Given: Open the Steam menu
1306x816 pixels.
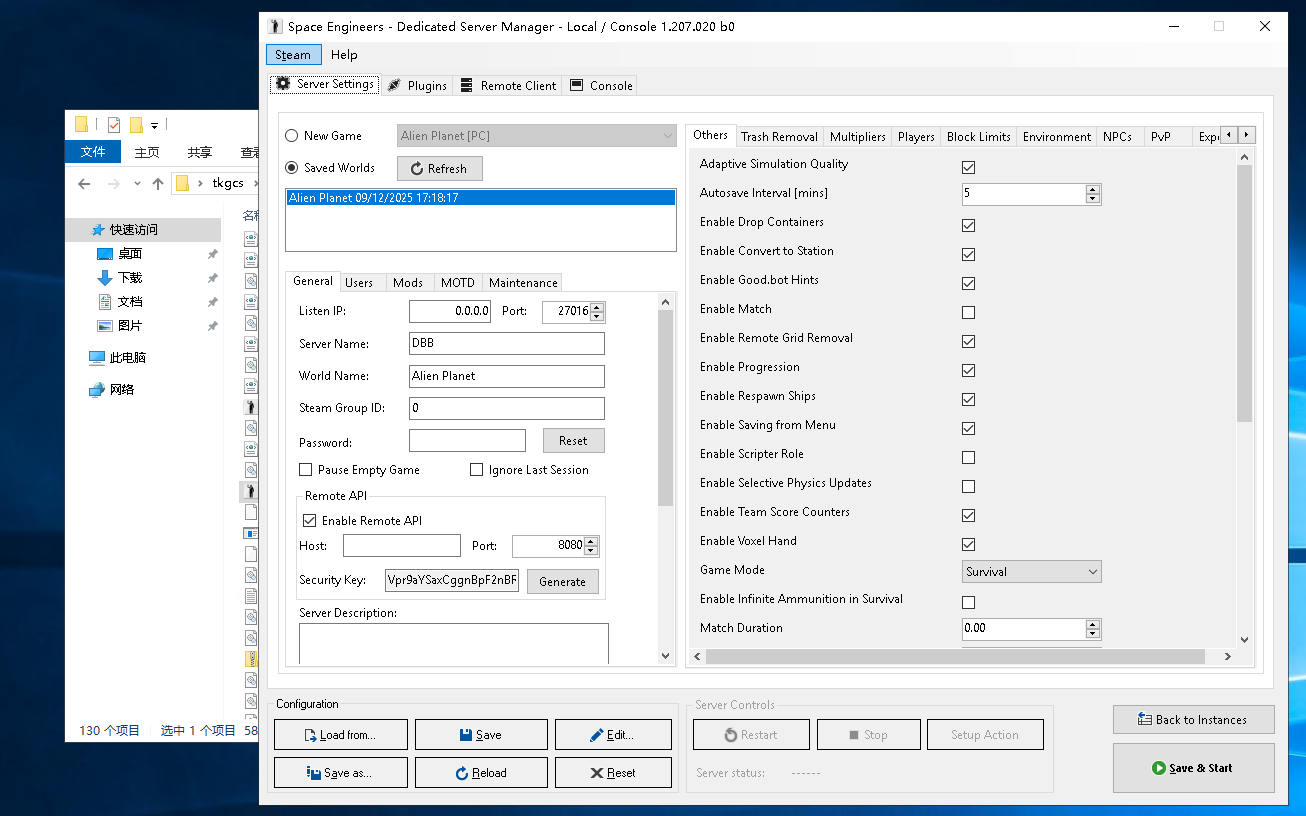Looking at the screenshot, I should [x=293, y=55].
